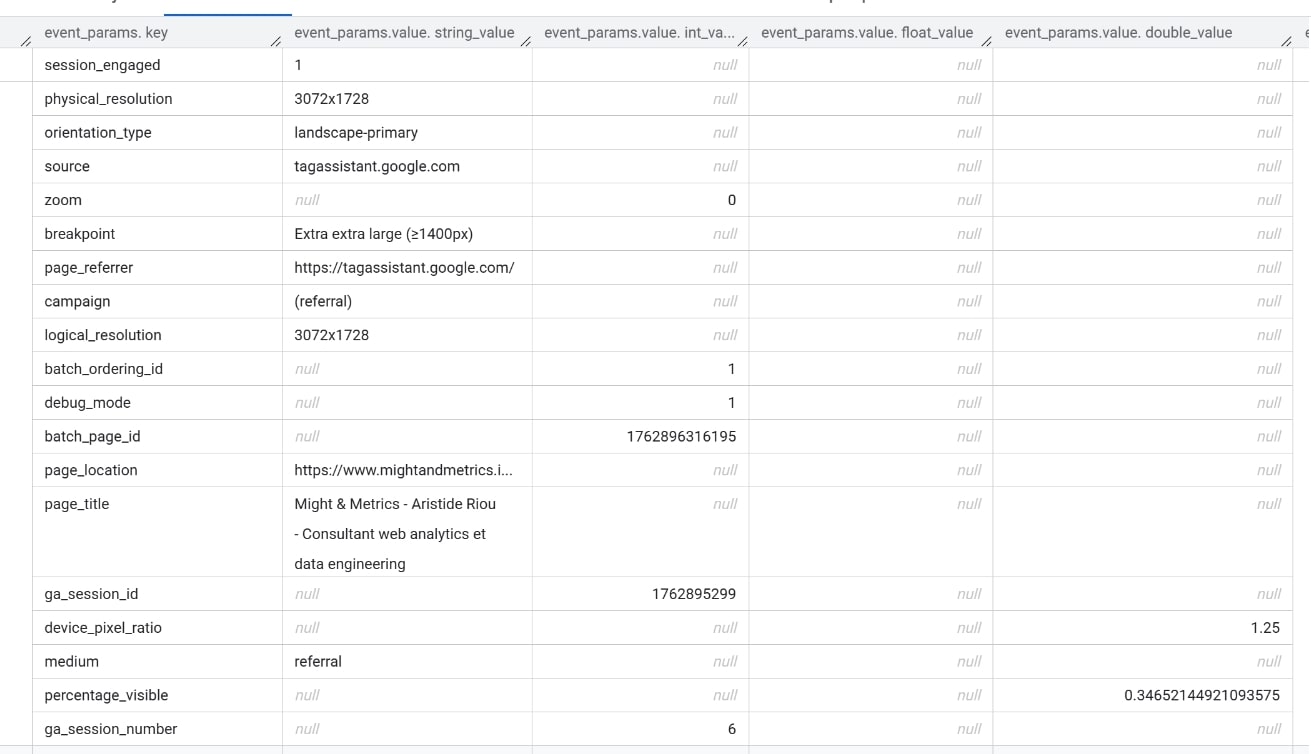Click resize handle of string_value column
This screenshot has height=754, width=1311.
pyautogui.click(x=526, y=42)
